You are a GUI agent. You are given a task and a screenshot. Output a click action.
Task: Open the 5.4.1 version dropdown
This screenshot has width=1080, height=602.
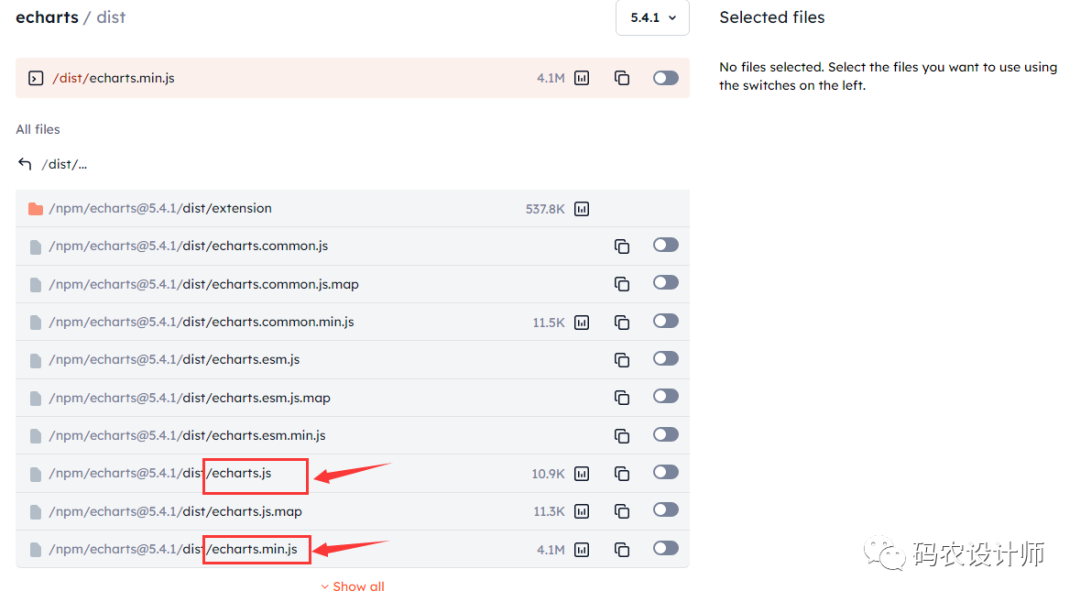pos(652,18)
